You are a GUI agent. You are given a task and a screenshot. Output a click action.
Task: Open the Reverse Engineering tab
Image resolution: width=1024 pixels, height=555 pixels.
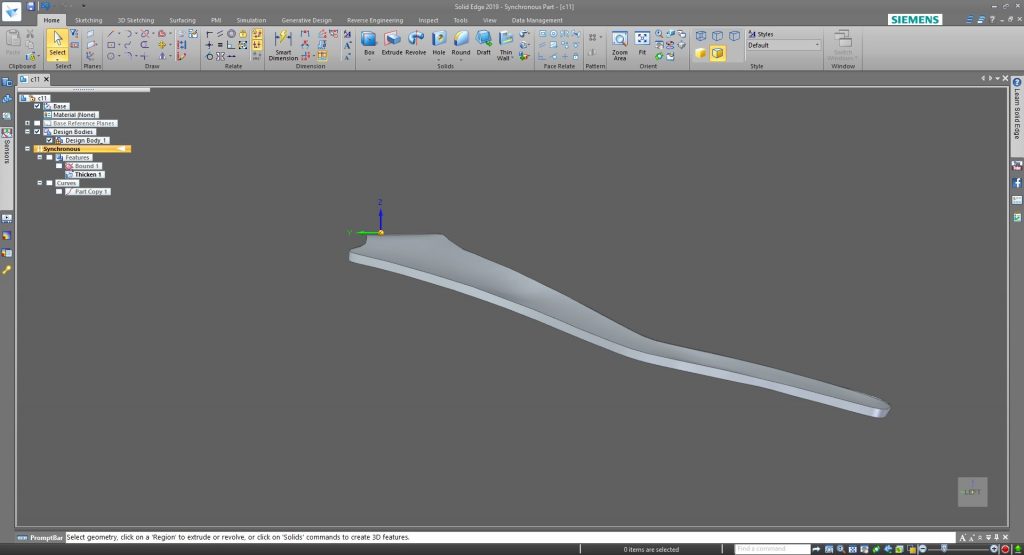[375, 20]
